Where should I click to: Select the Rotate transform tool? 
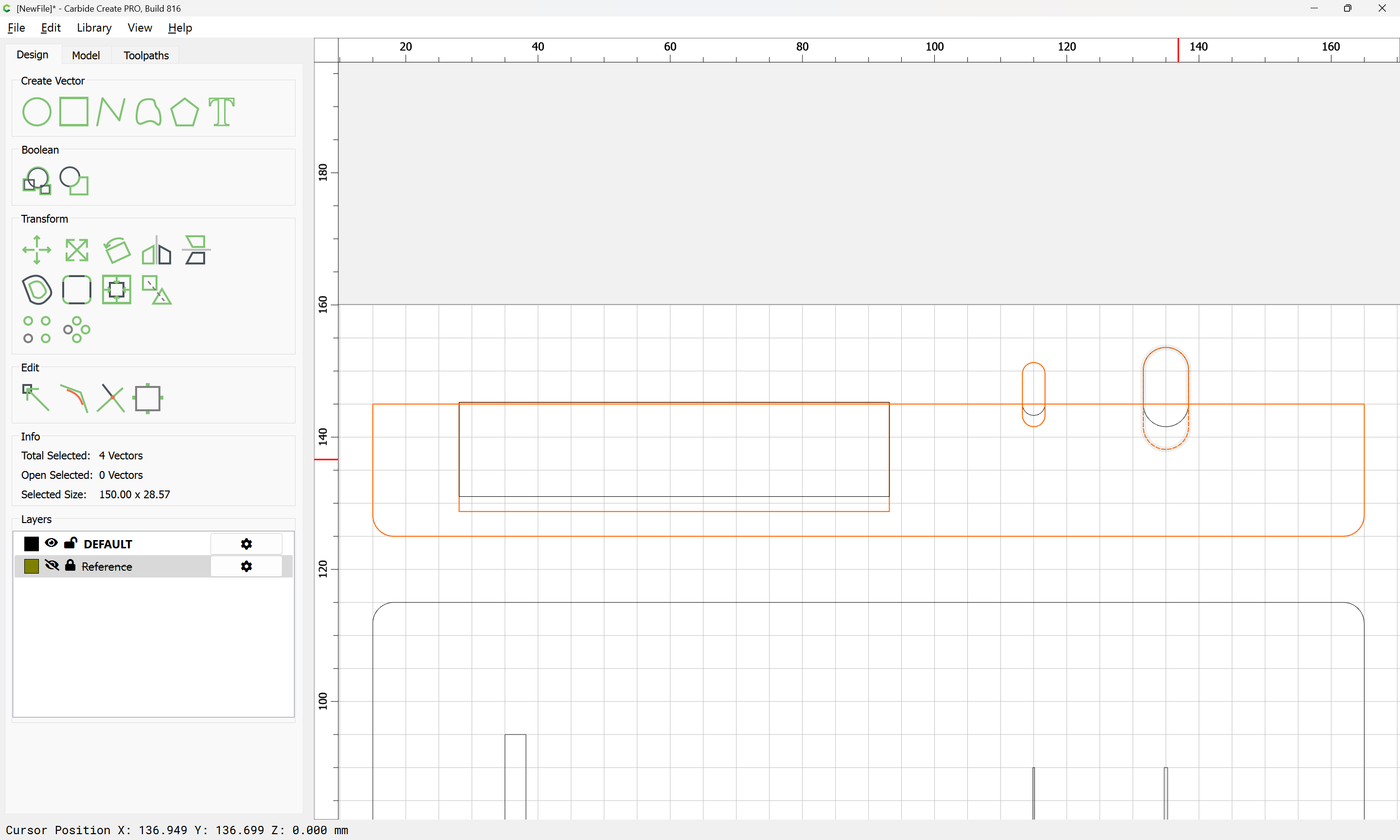pos(117,250)
